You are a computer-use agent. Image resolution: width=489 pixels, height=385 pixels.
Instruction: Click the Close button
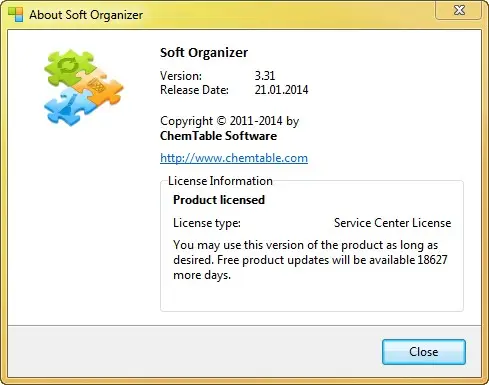pyautogui.click(x=424, y=352)
